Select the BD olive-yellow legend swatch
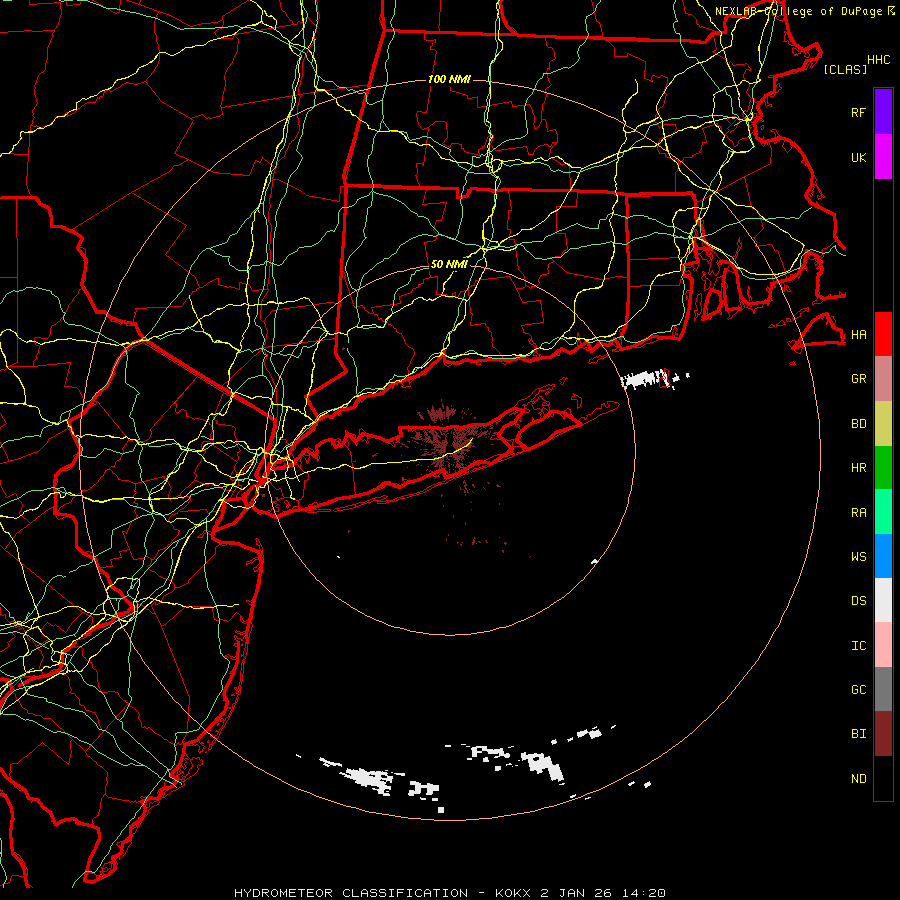The width and height of the screenshot is (900, 900). 883,424
